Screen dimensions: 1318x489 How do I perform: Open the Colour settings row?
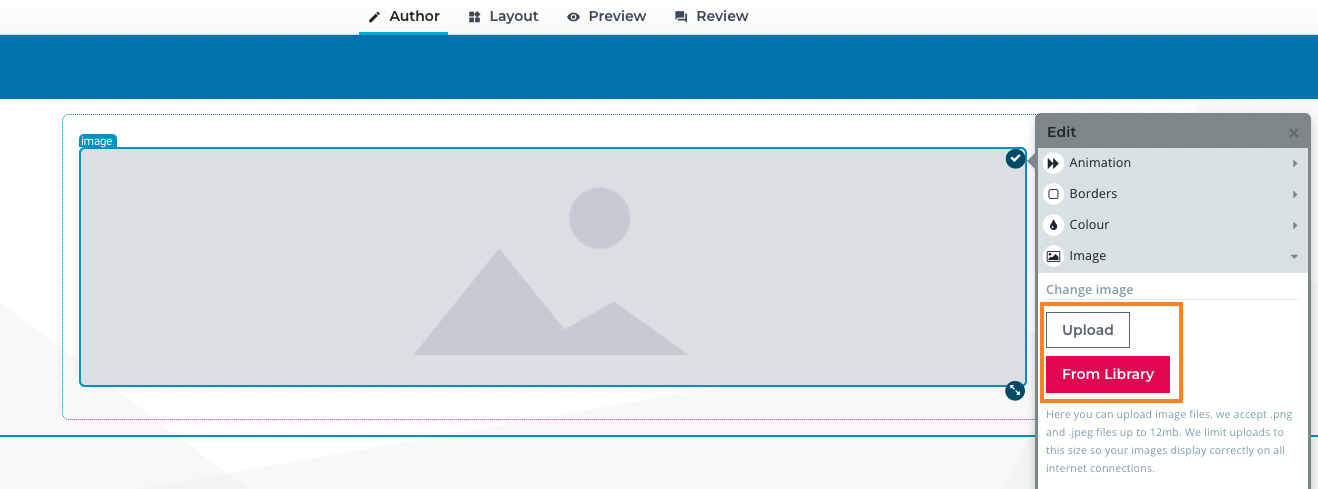(1172, 225)
